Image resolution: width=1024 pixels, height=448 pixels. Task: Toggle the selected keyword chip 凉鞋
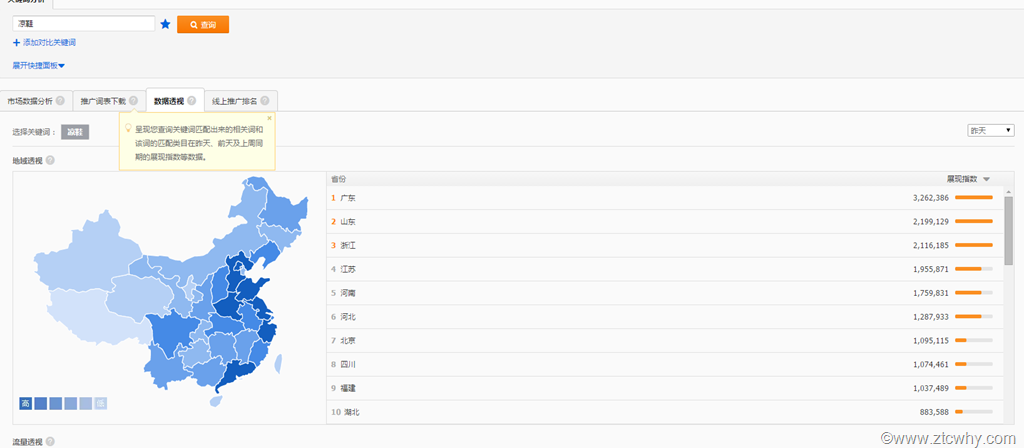point(75,131)
